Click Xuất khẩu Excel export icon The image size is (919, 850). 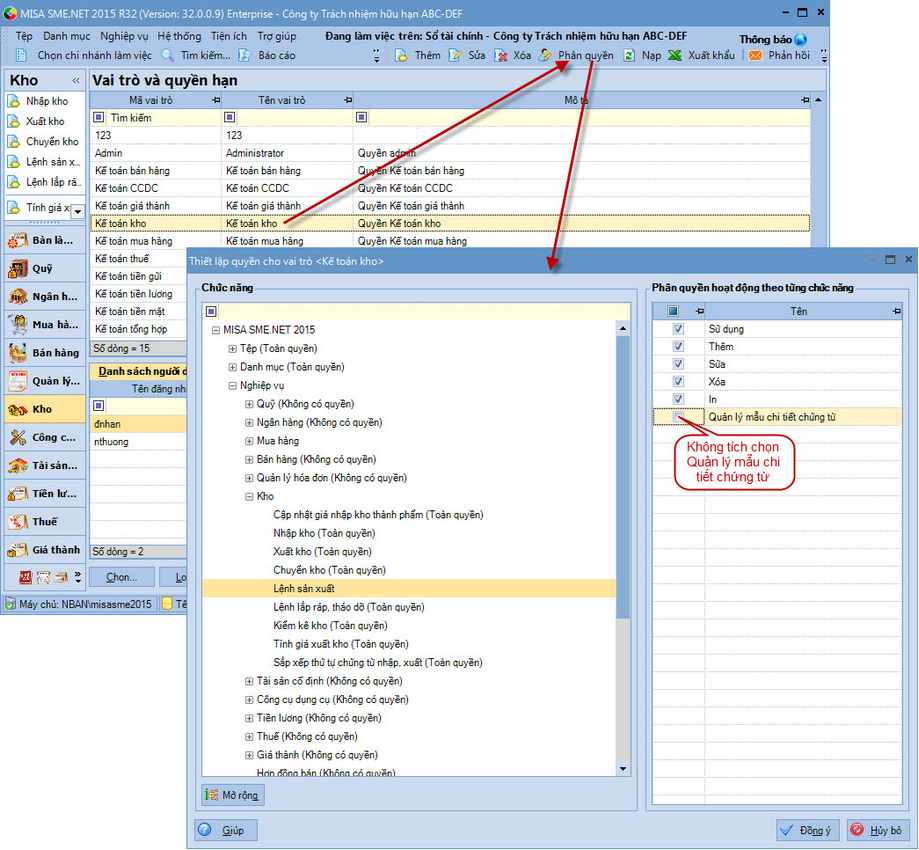pos(675,56)
